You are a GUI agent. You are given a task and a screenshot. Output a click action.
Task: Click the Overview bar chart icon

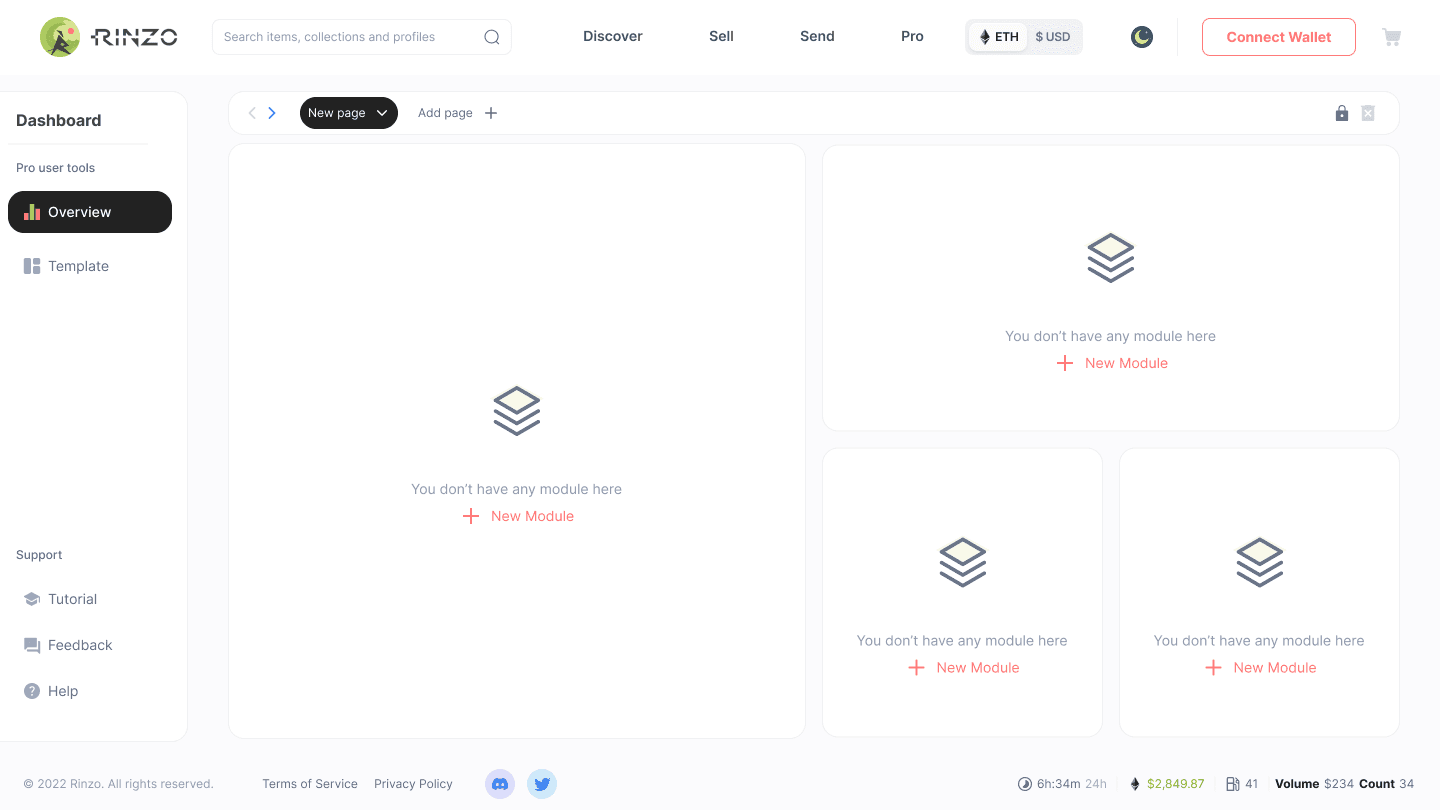(32, 212)
